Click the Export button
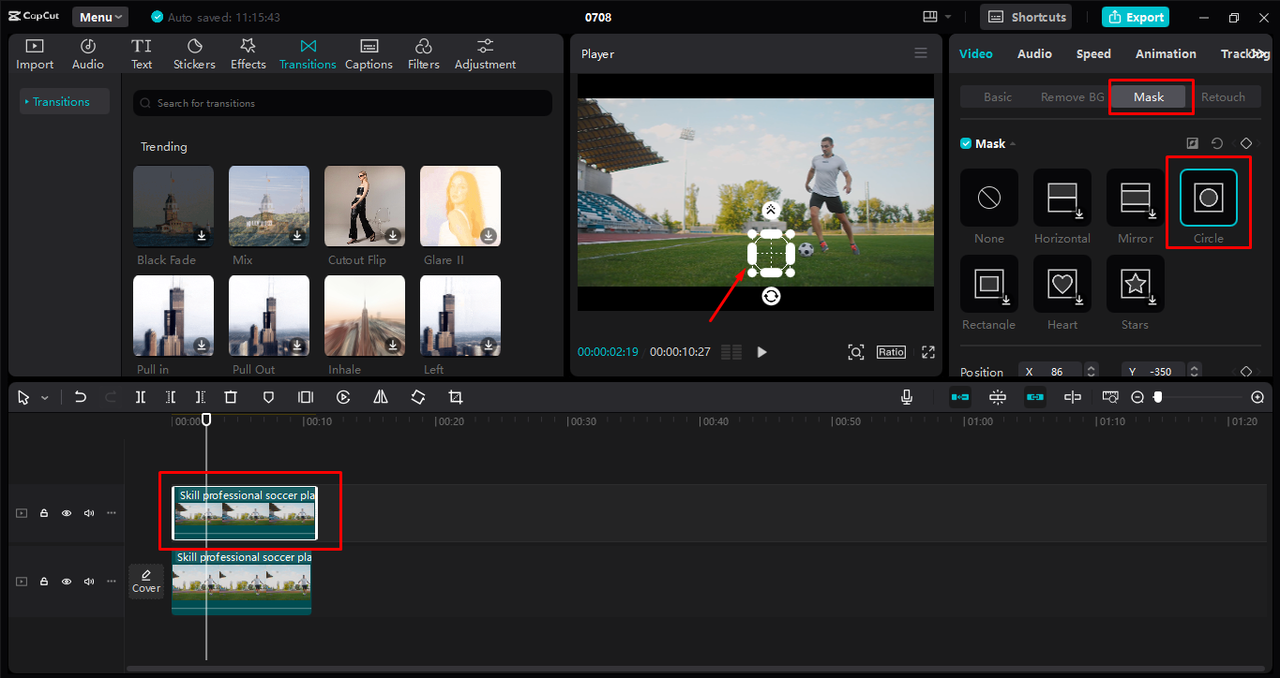 point(1135,17)
